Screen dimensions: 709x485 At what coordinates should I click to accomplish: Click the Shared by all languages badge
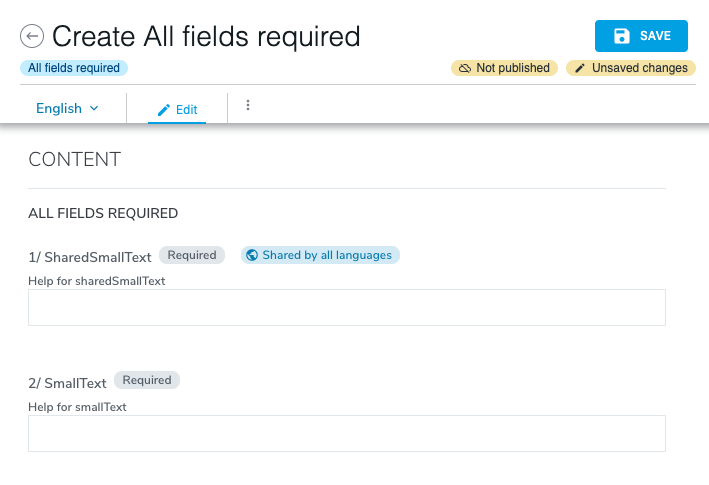tap(320, 255)
